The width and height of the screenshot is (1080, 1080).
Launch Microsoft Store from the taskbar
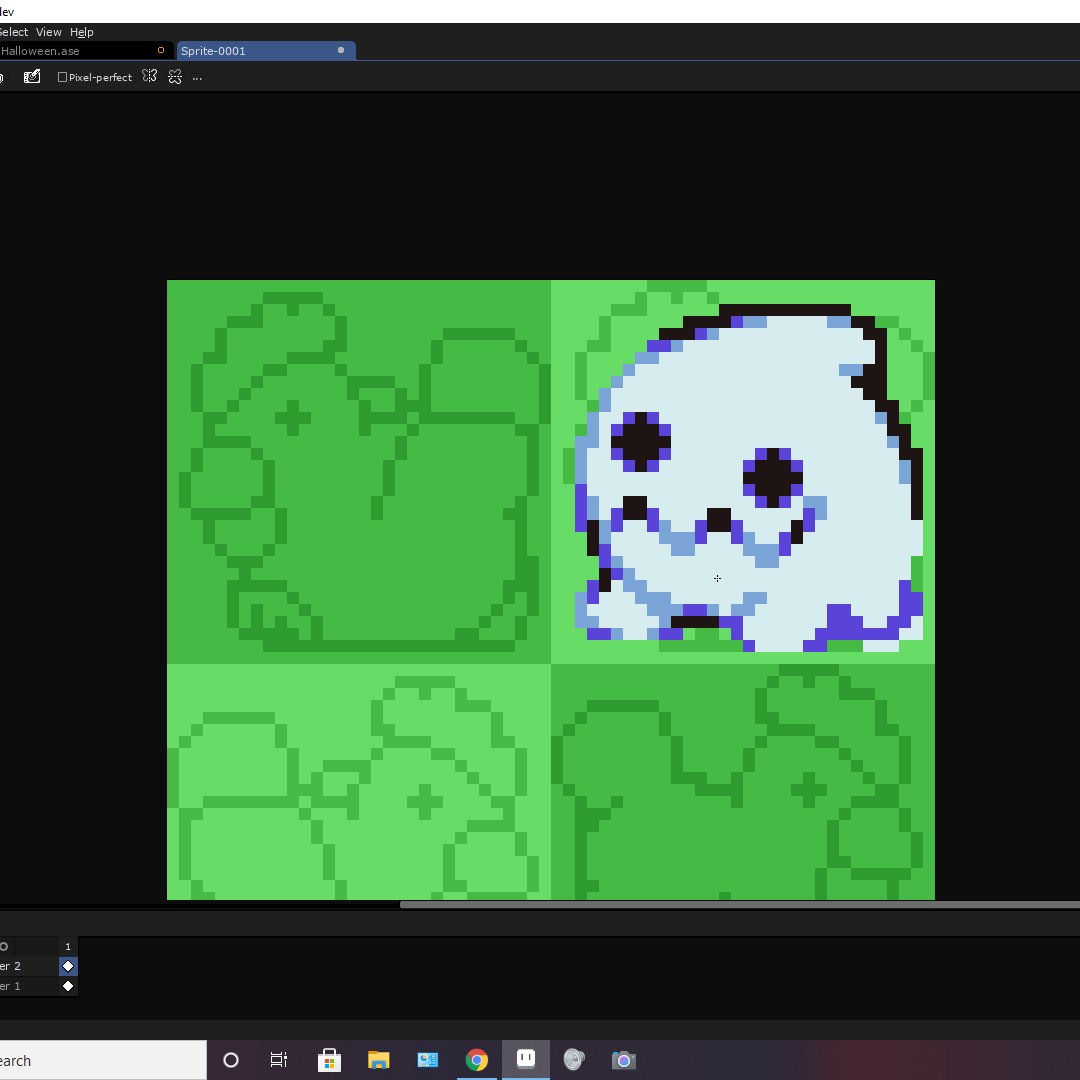328,1060
